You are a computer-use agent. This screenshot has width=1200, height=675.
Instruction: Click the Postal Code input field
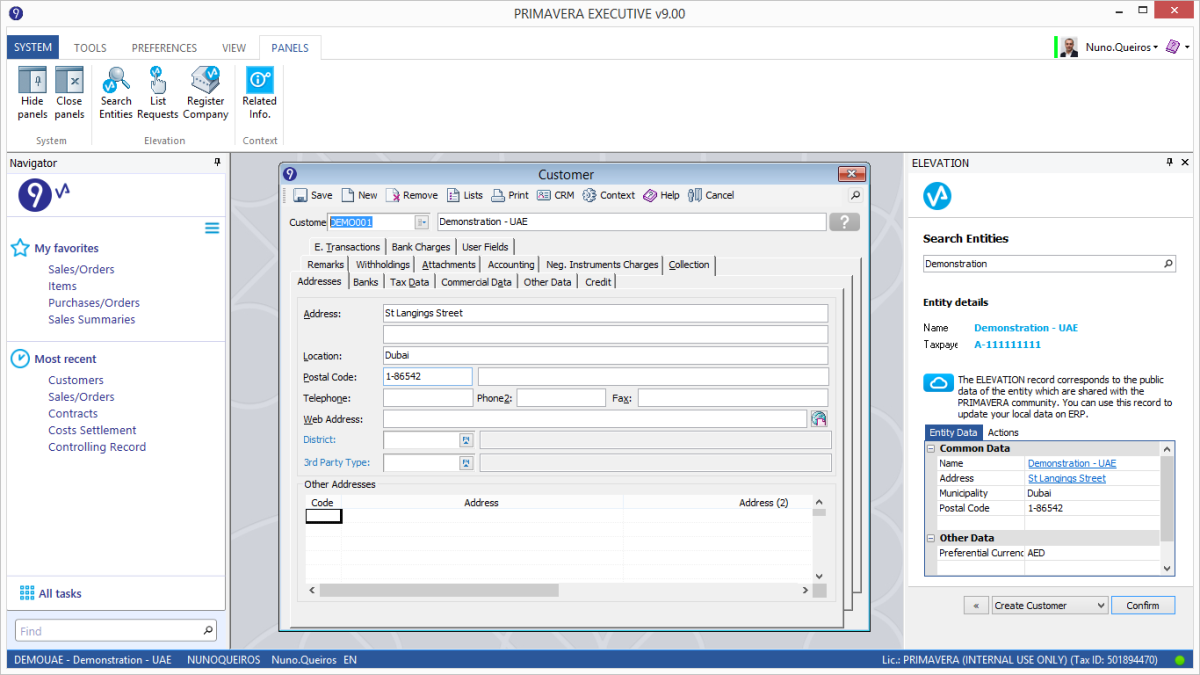point(428,377)
